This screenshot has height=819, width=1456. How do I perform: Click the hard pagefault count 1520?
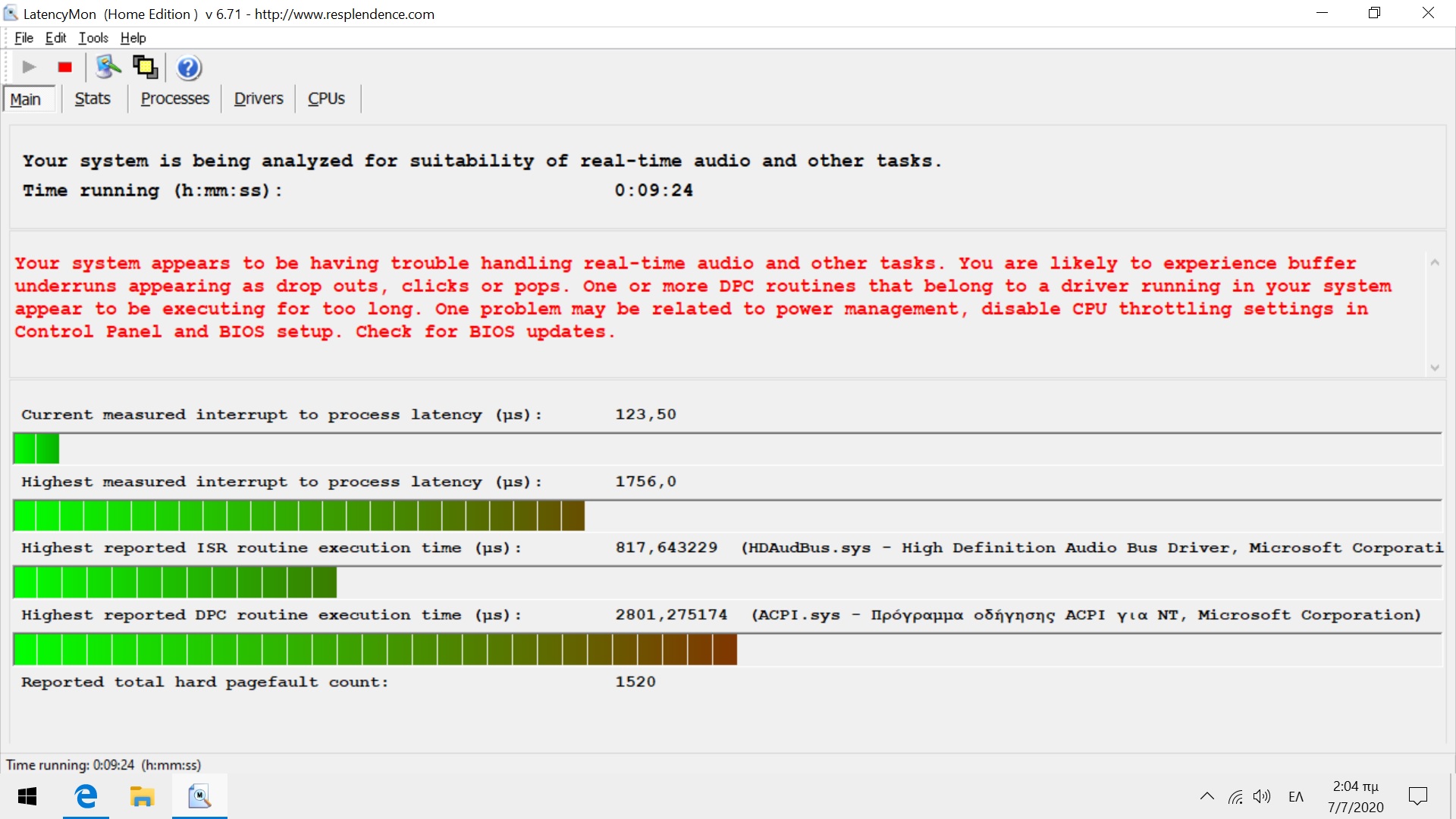[x=635, y=682]
